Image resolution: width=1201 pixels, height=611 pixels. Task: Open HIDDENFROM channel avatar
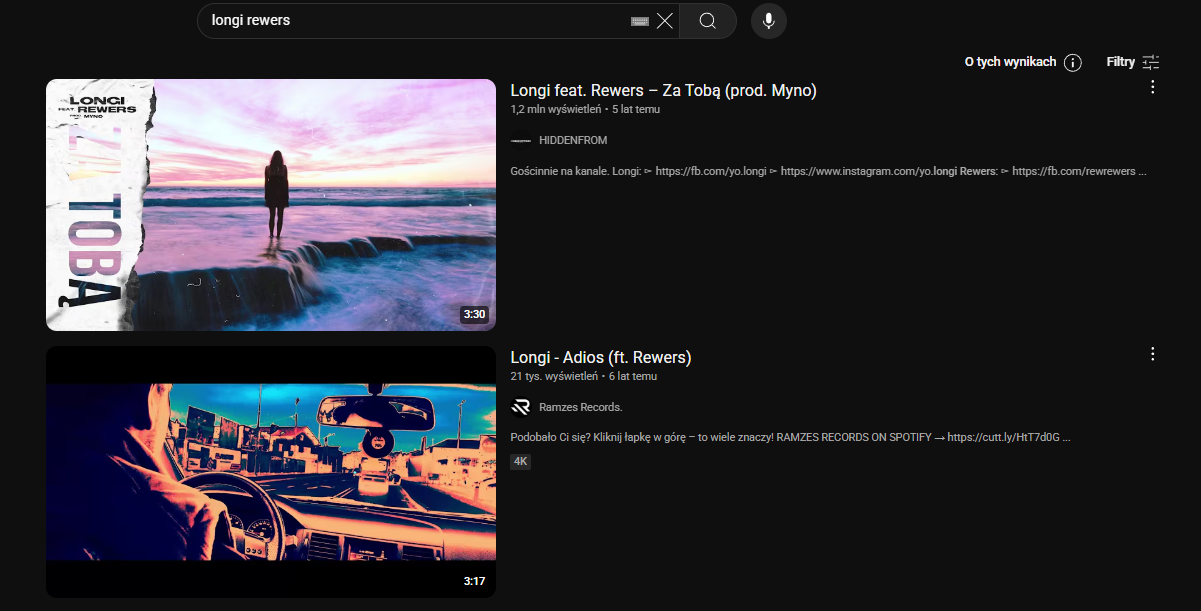pyautogui.click(x=520, y=140)
